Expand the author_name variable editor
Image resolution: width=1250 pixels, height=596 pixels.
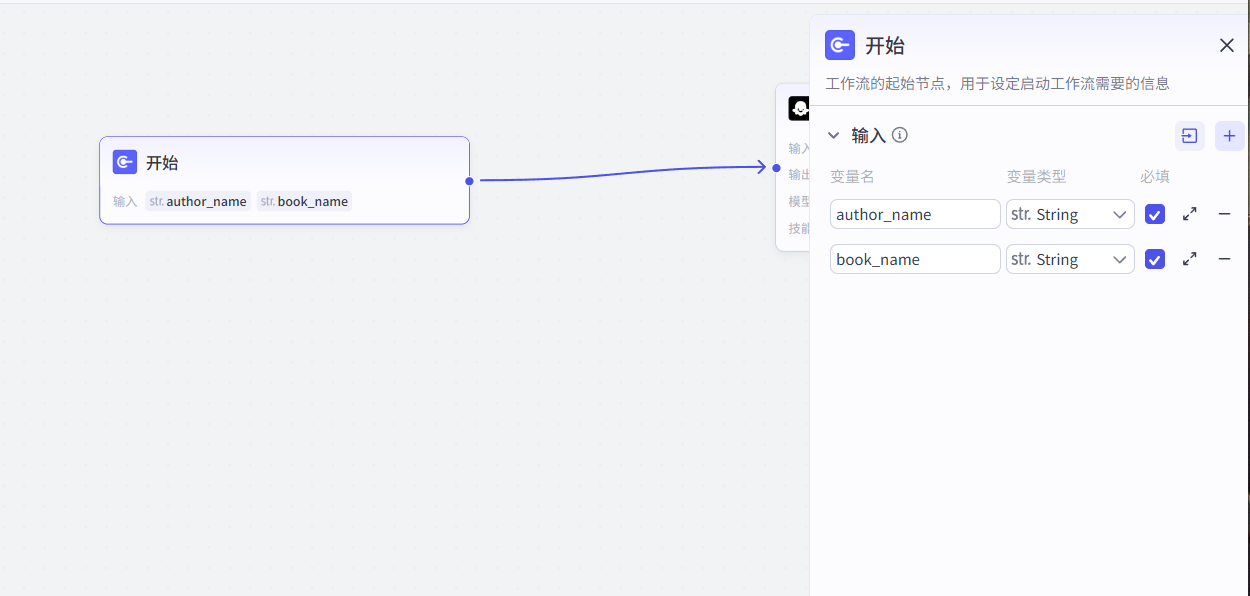coord(1189,214)
